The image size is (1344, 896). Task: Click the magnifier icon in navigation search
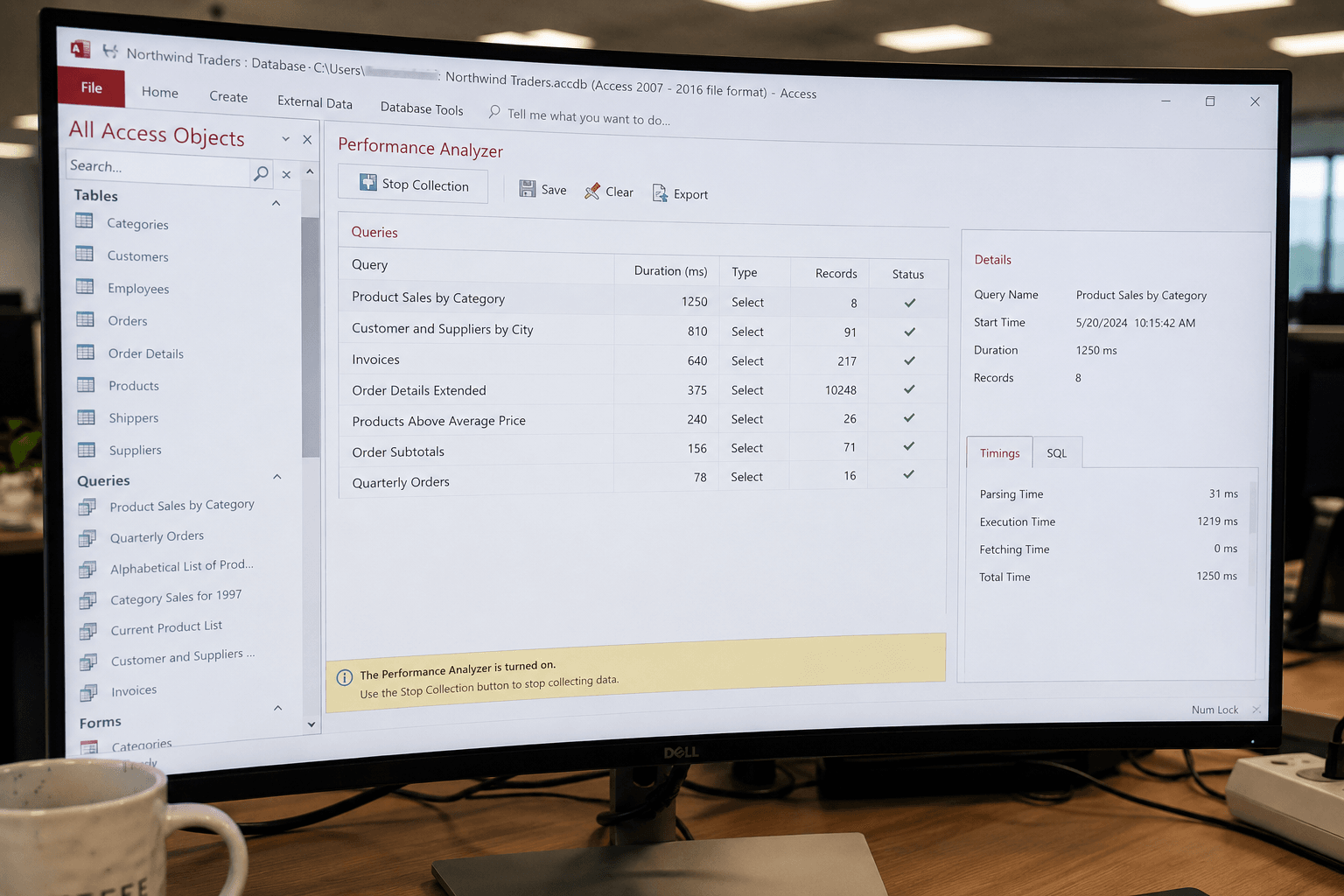tap(261, 173)
